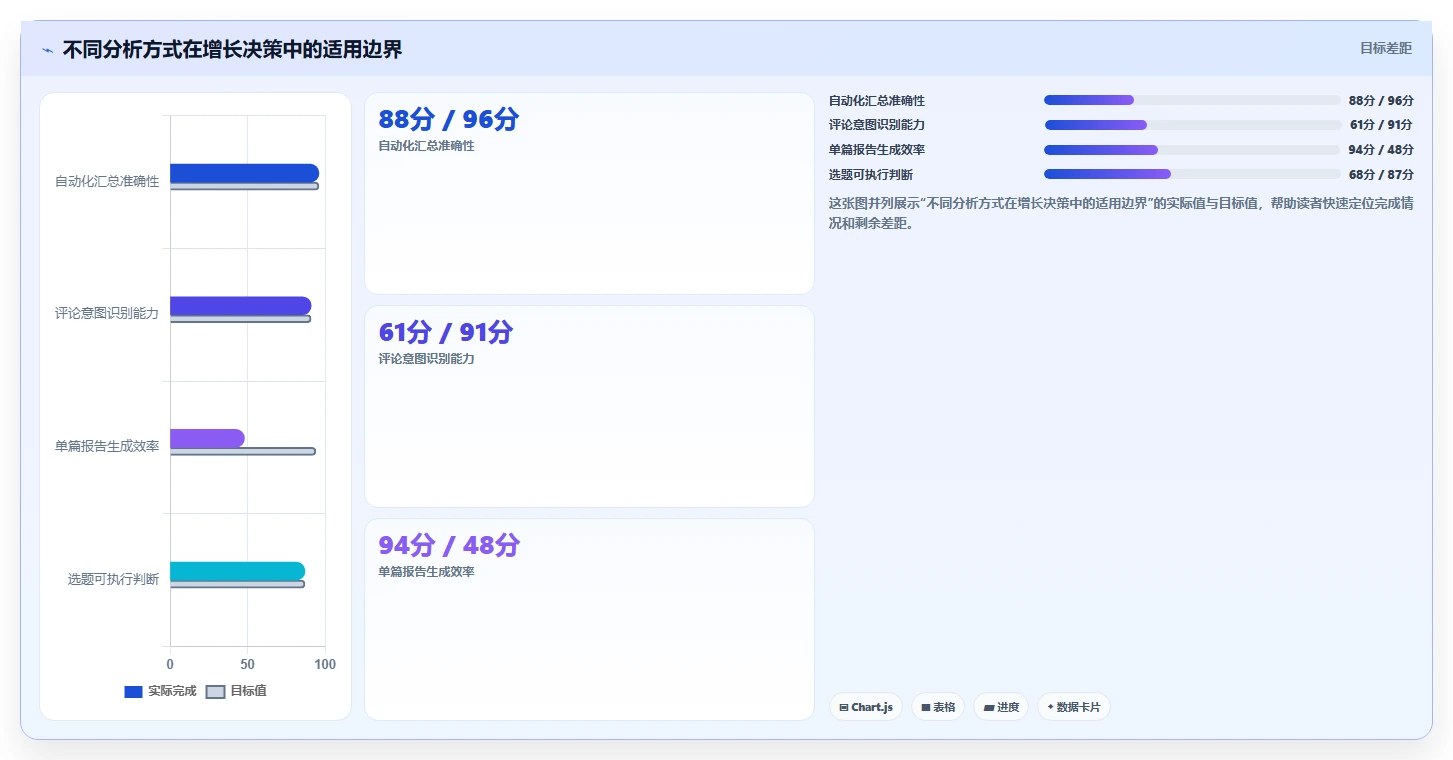Click chart axis label 评论意图识别能力
The width and height of the screenshot is (1453, 760).
[107, 313]
